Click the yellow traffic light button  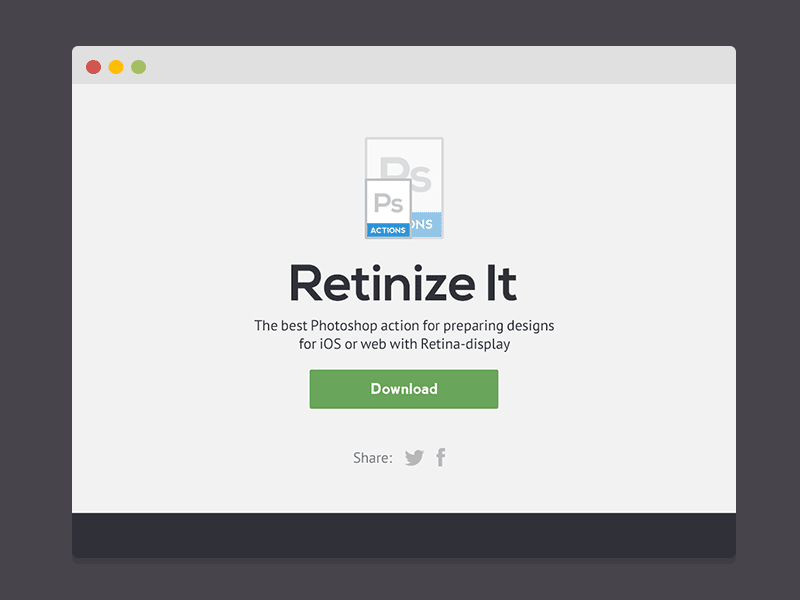click(x=116, y=65)
